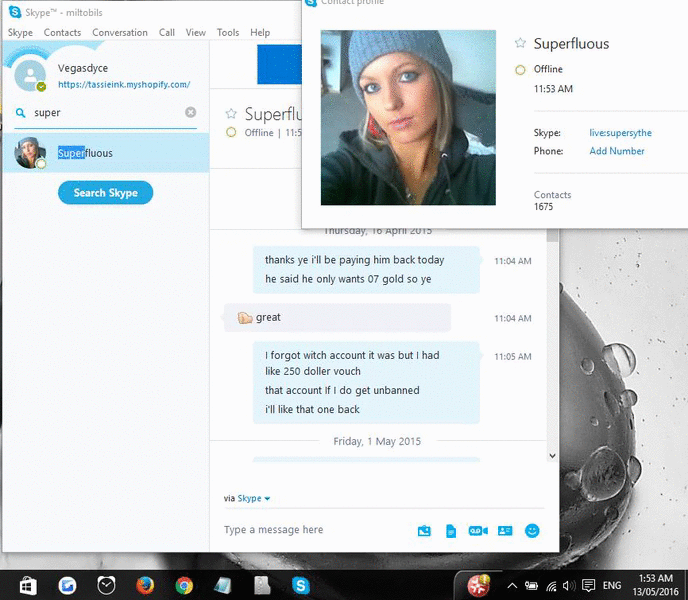Click the Windows Store taskbar icon
Viewport: 688px width, 600px height.
coord(28,586)
